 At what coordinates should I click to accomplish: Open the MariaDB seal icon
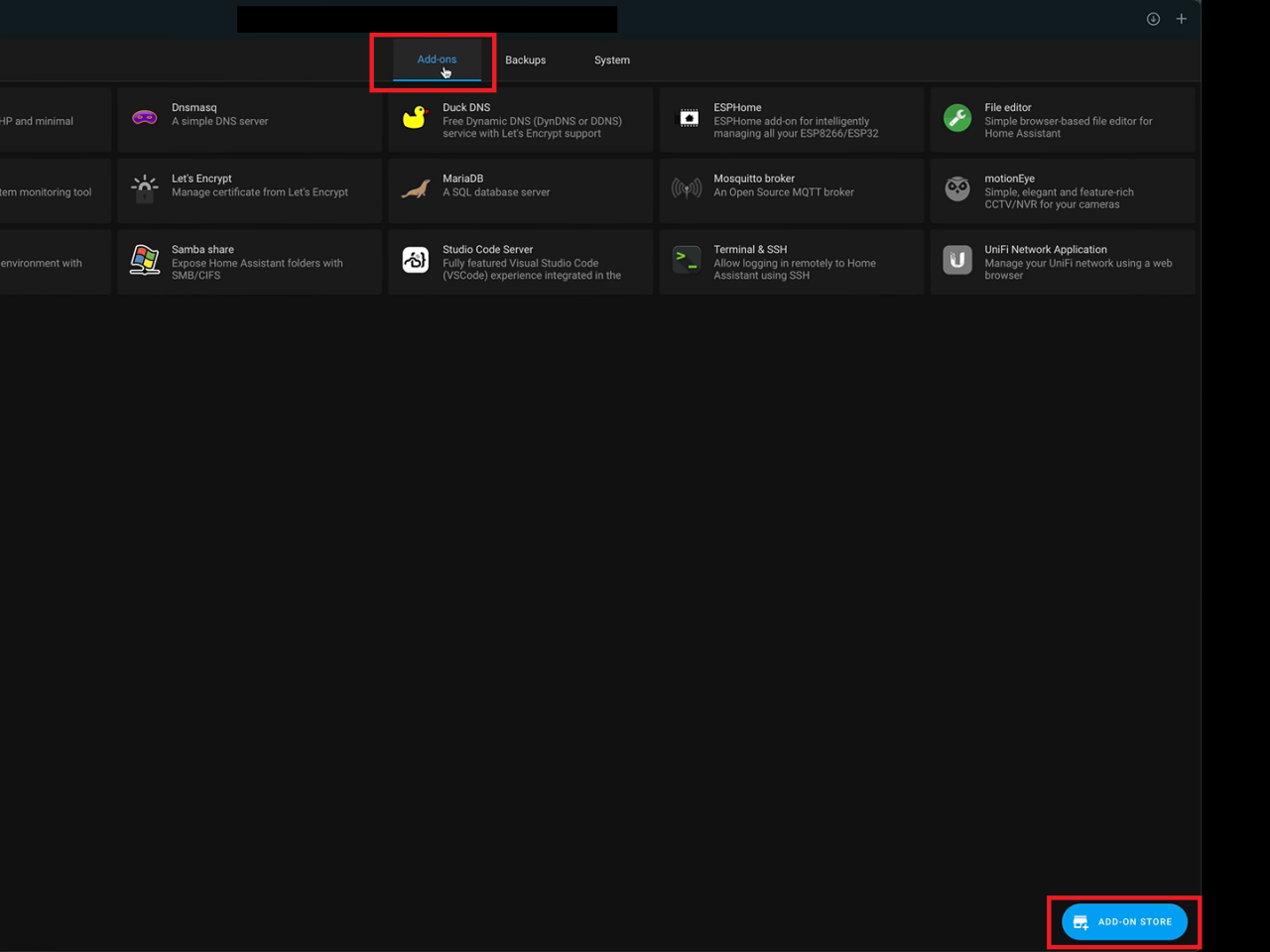[x=415, y=188]
